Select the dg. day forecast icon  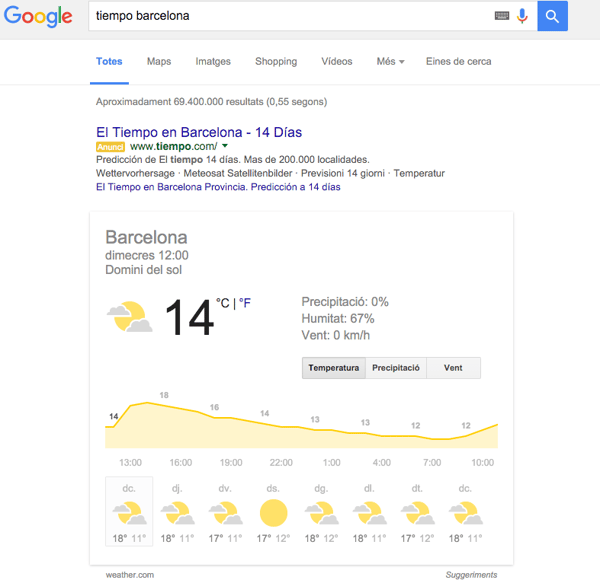click(321, 514)
